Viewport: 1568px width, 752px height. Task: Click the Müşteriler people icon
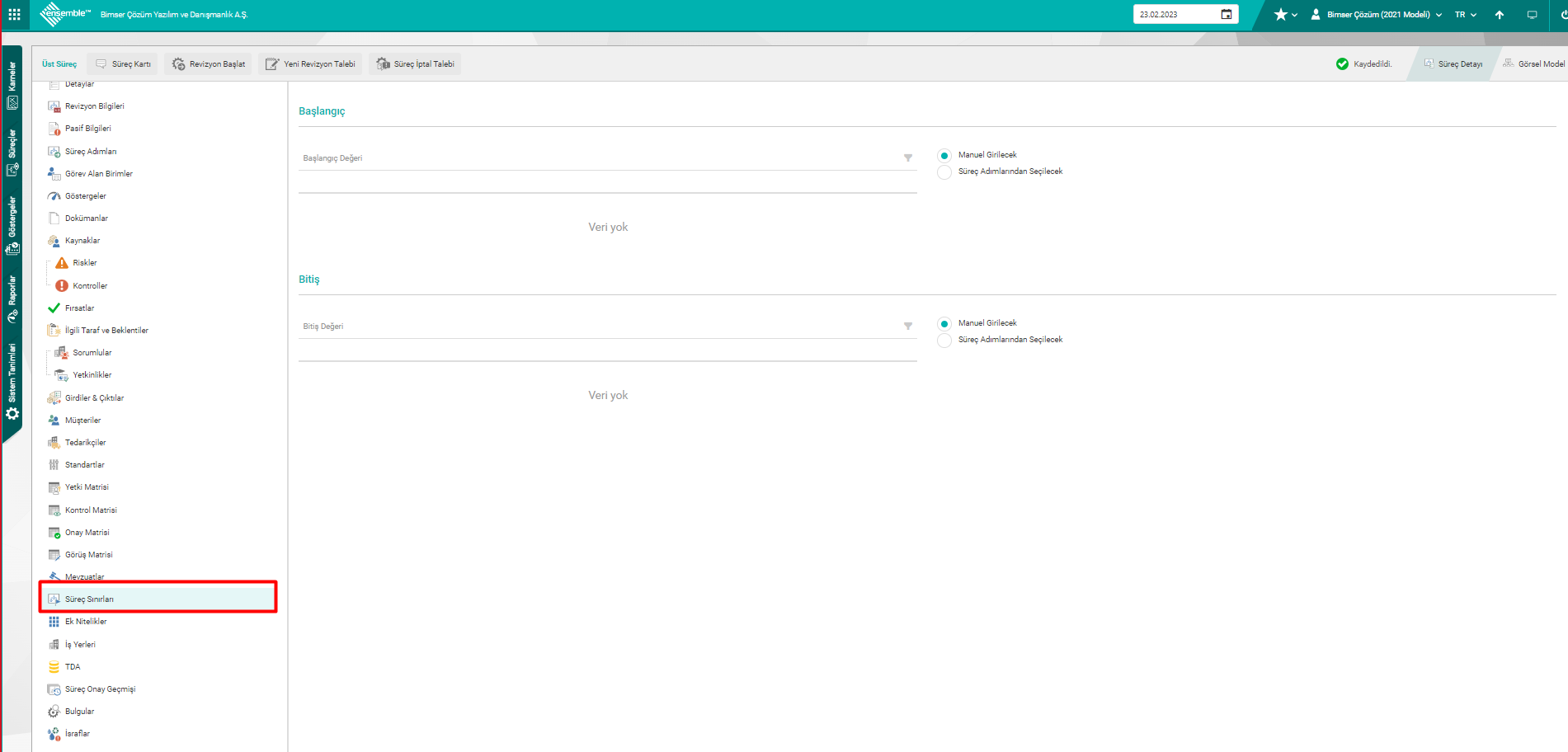point(54,421)
